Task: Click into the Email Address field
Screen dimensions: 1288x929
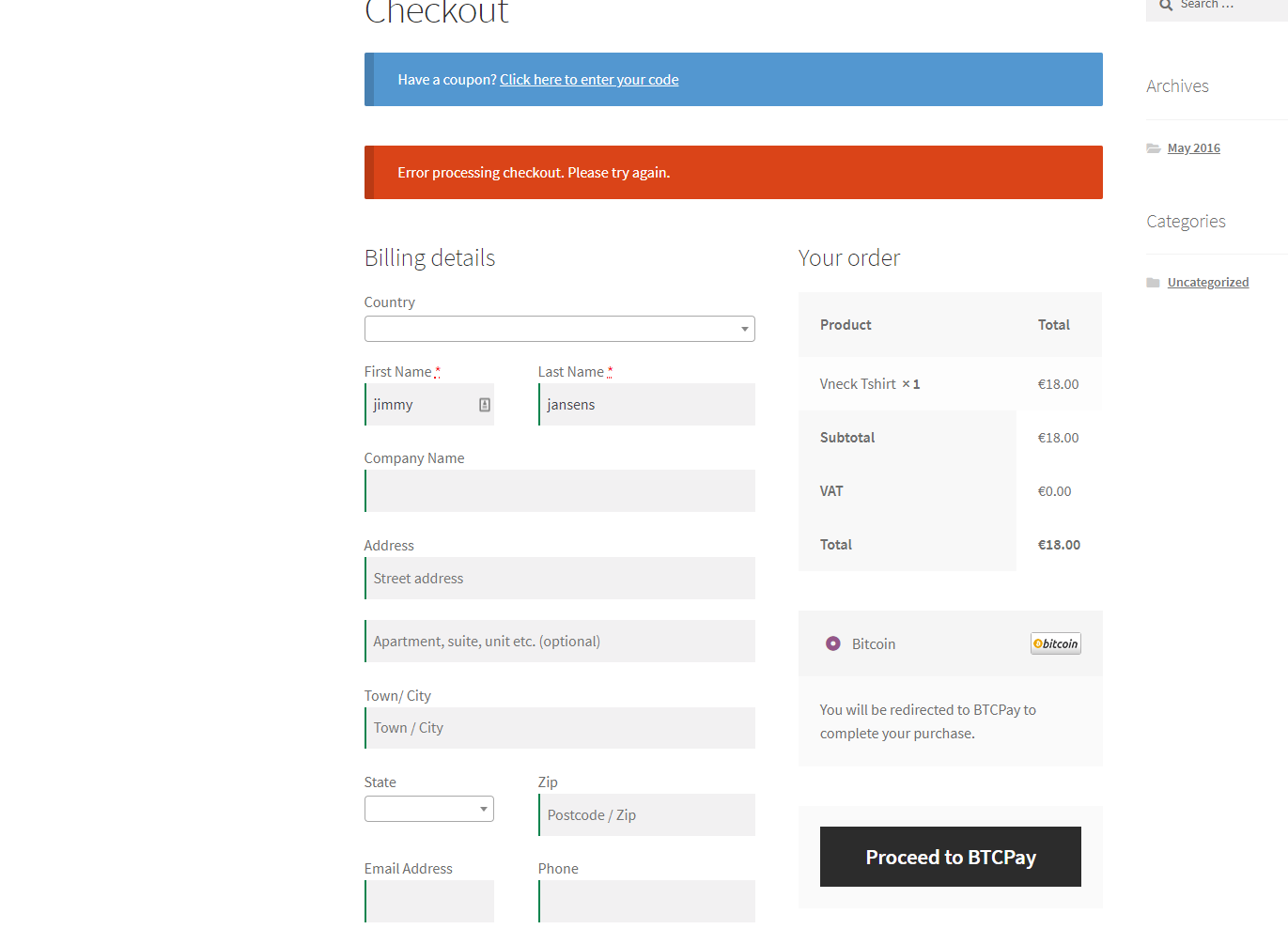Action: [x=429, y=901]
